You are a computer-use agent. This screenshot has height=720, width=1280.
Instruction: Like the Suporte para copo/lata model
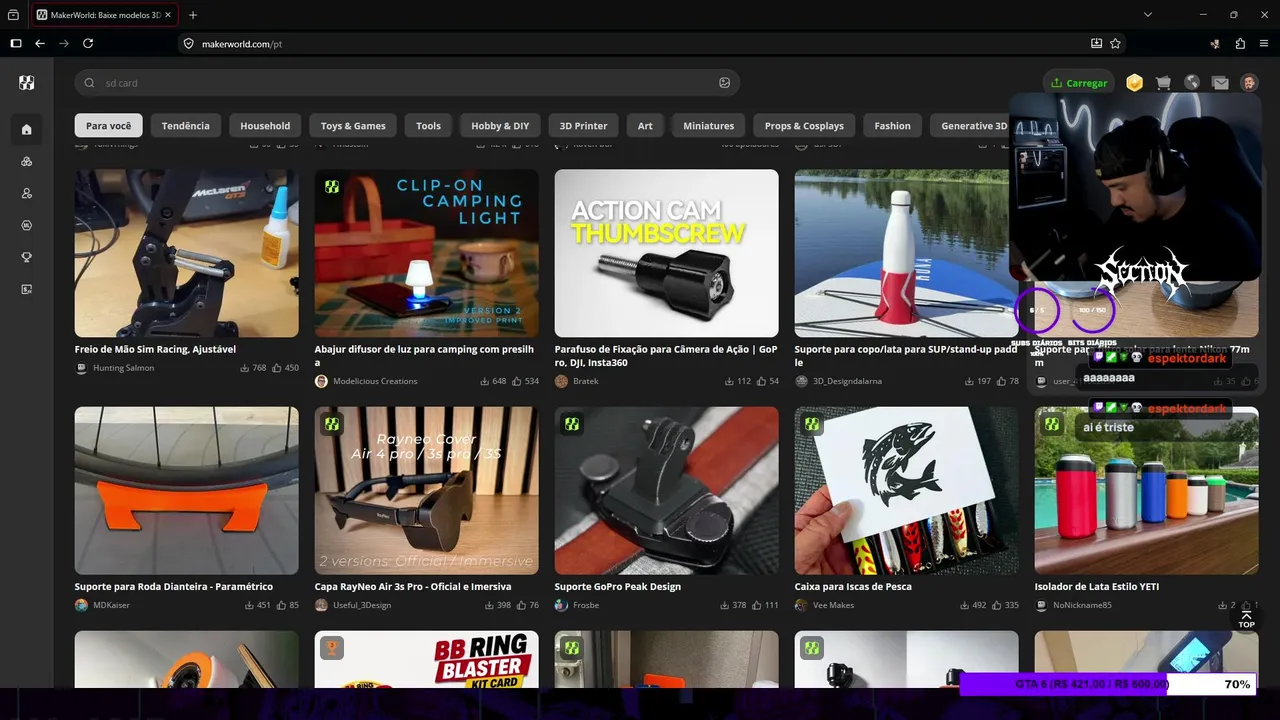pyautogui.click(x=1001, y=381)
